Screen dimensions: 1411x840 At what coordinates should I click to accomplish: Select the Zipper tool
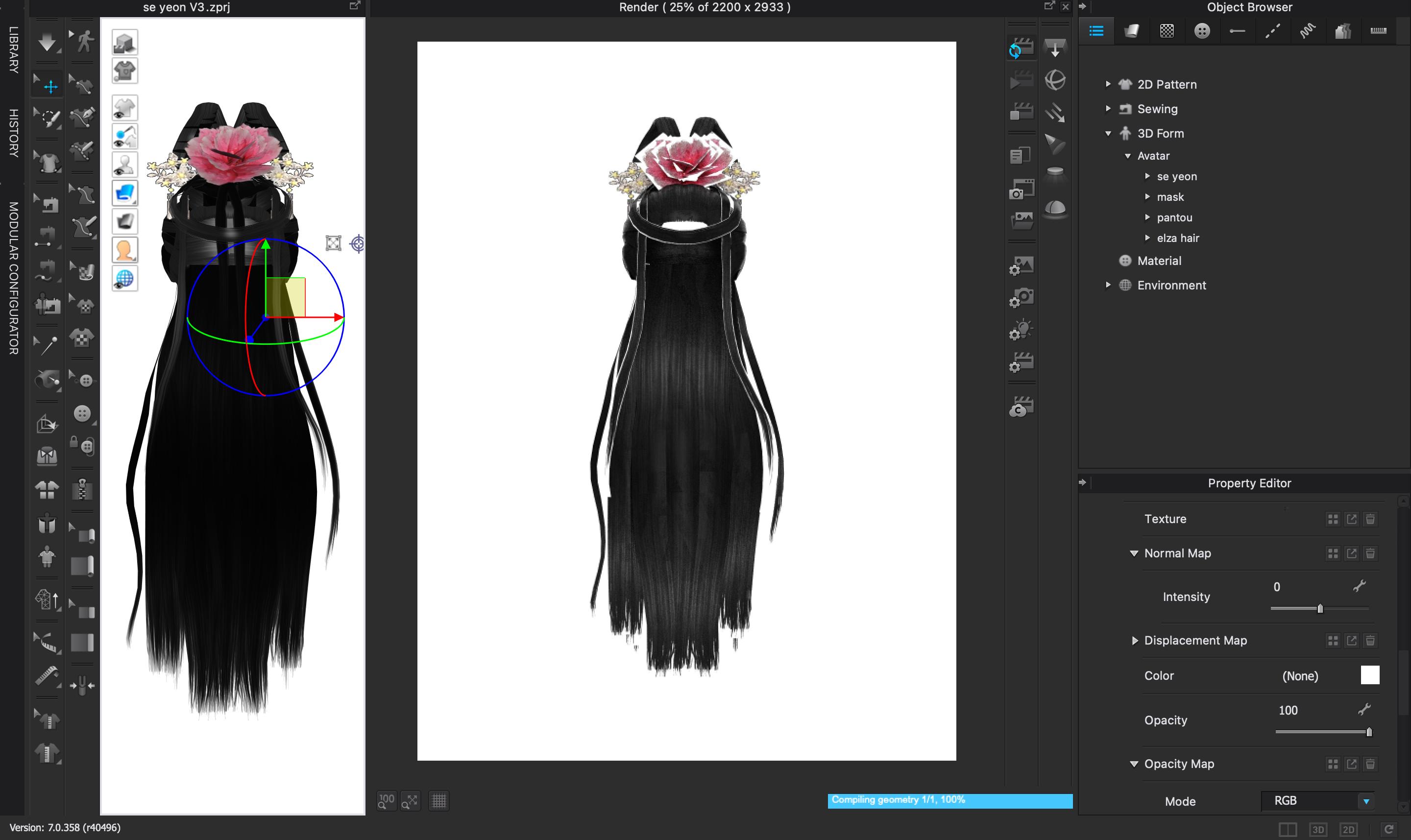pos(83,490)
